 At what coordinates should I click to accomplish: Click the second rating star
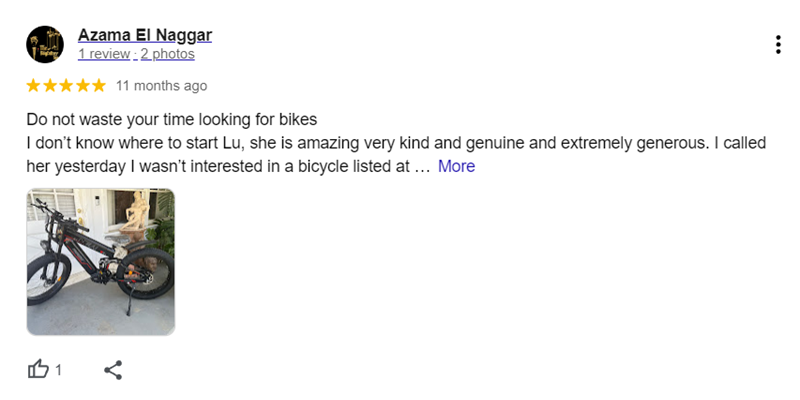(49, 86)
